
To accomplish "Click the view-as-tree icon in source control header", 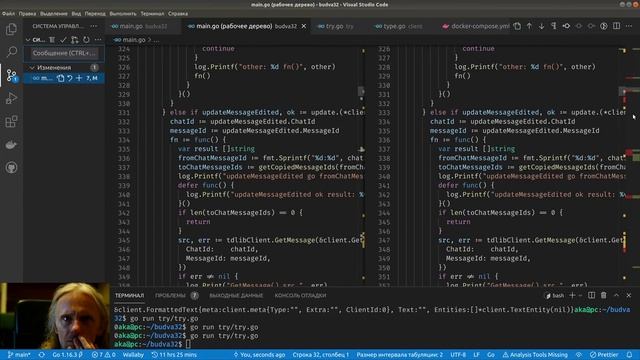I will pyautogui.click(x=52, y=40).
